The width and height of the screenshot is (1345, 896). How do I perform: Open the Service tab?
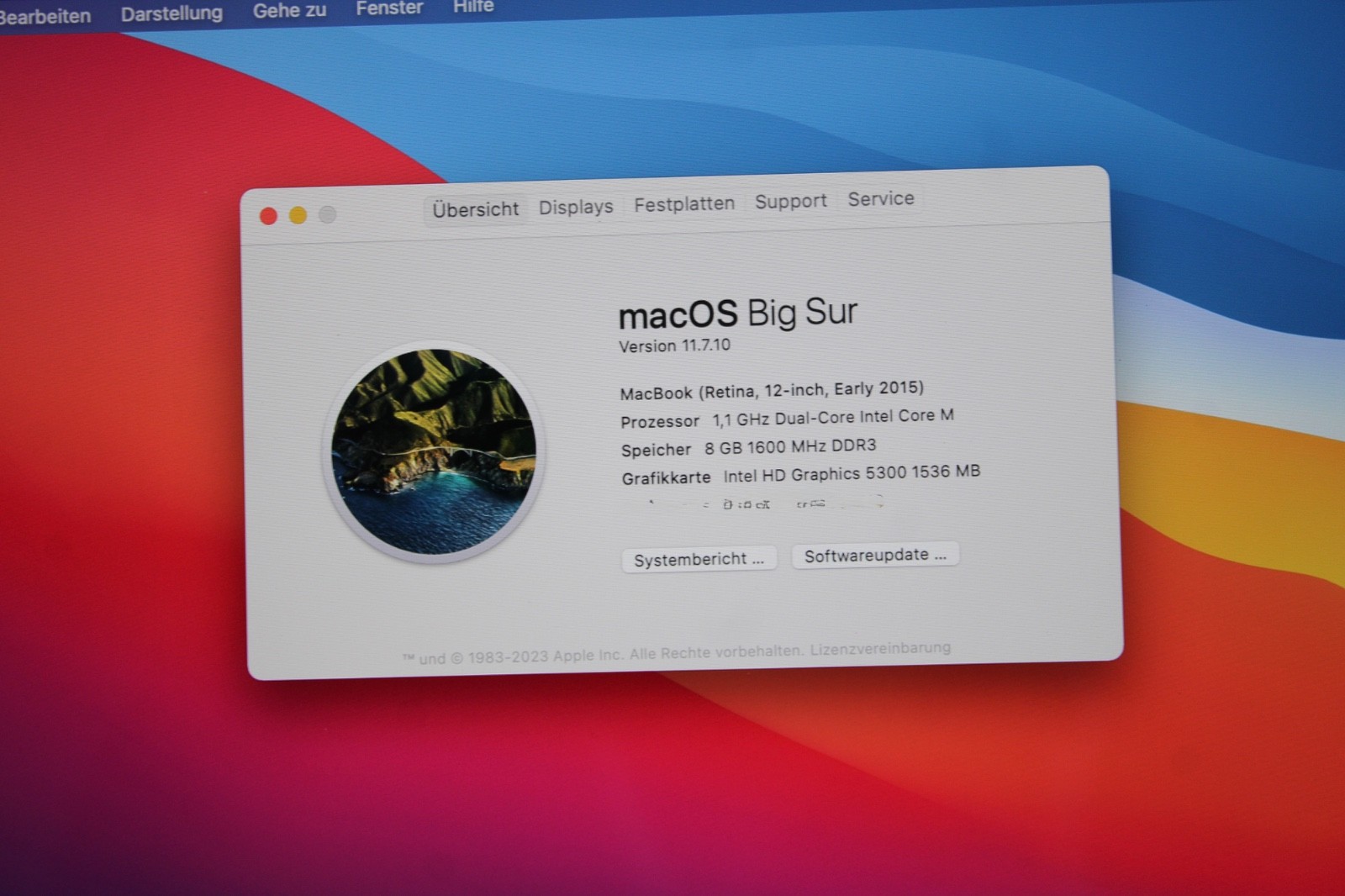coord(880,199)
